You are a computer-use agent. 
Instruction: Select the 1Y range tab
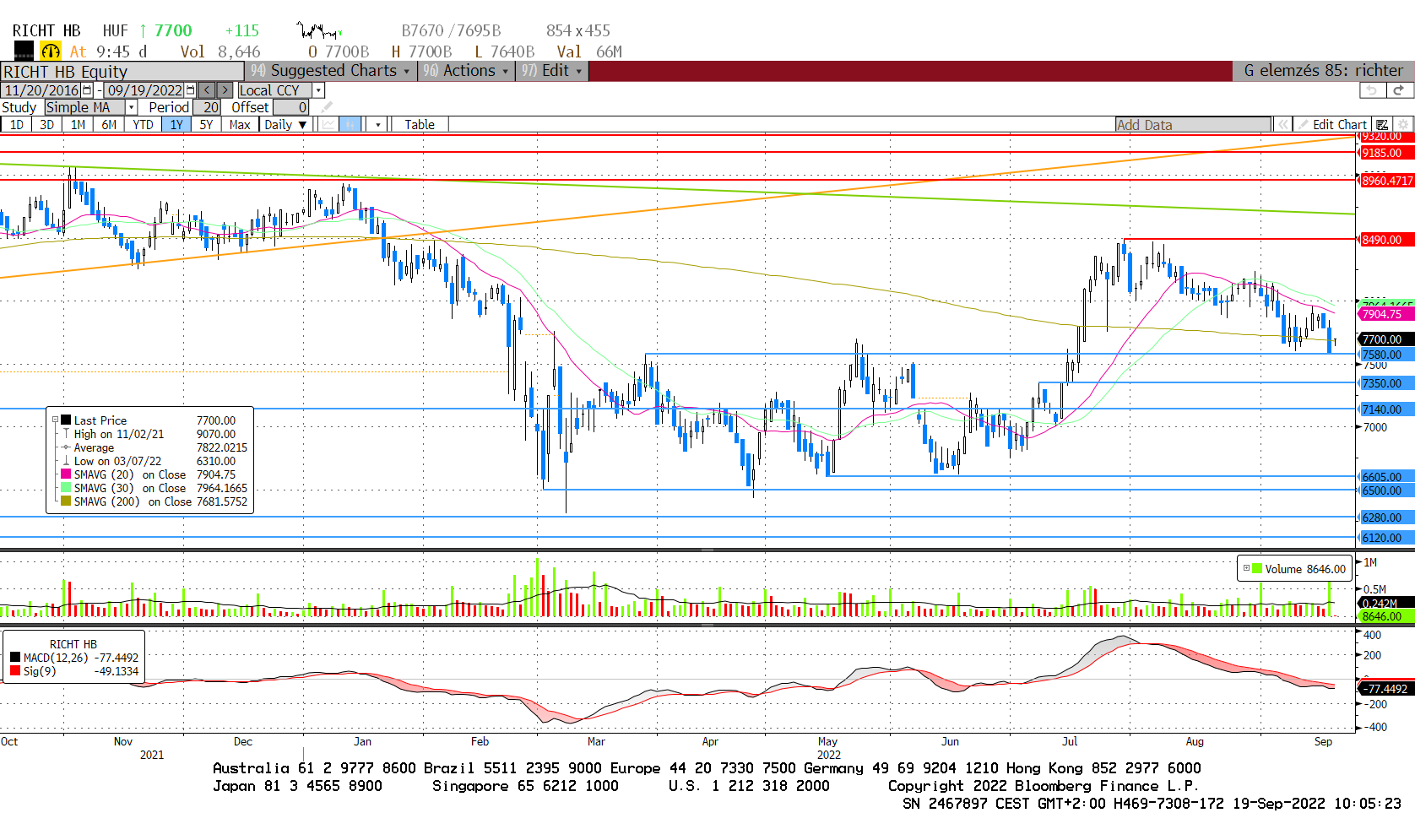coord(176,125)
